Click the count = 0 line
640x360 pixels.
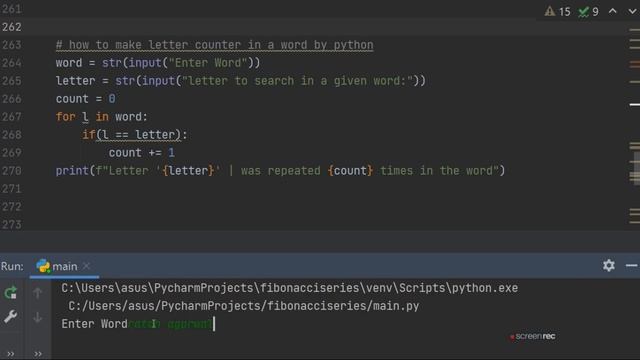point(85,99)
